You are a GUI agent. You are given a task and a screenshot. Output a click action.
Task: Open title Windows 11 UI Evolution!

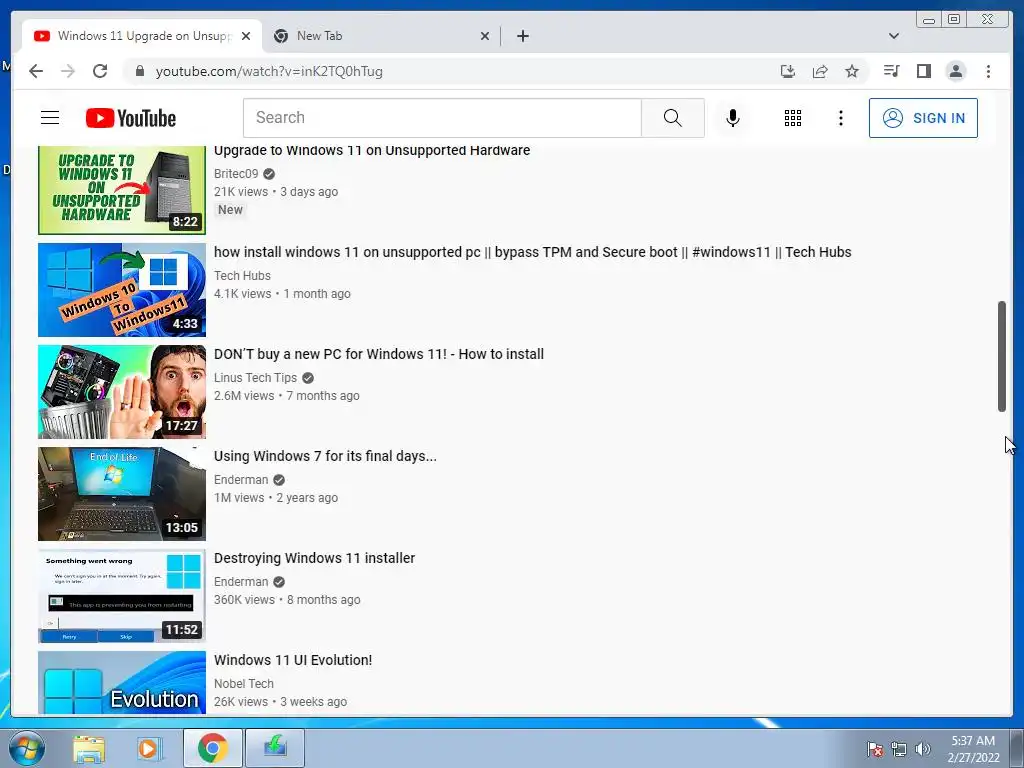293,660
